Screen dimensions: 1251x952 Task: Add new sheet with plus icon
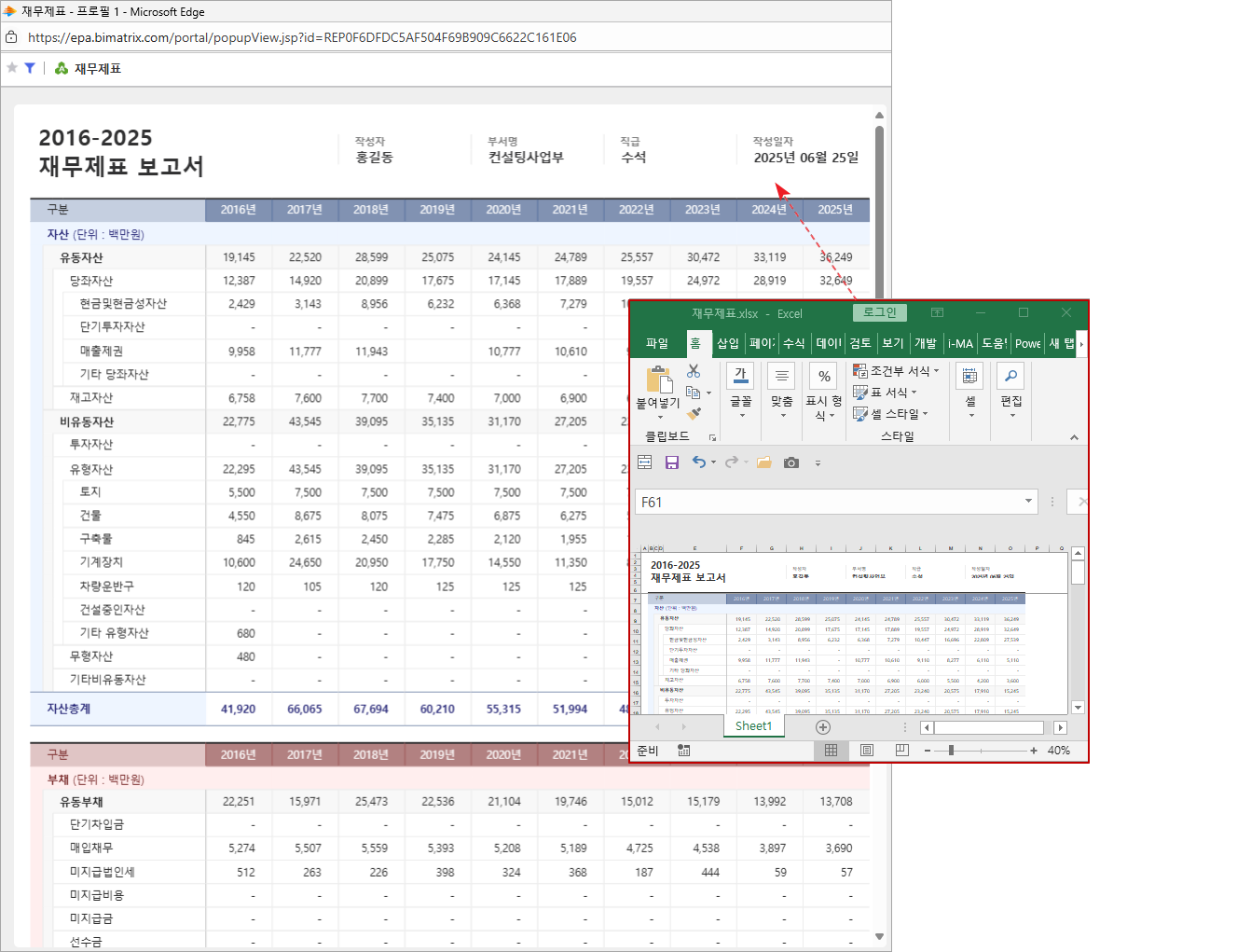tap(822, 727)
